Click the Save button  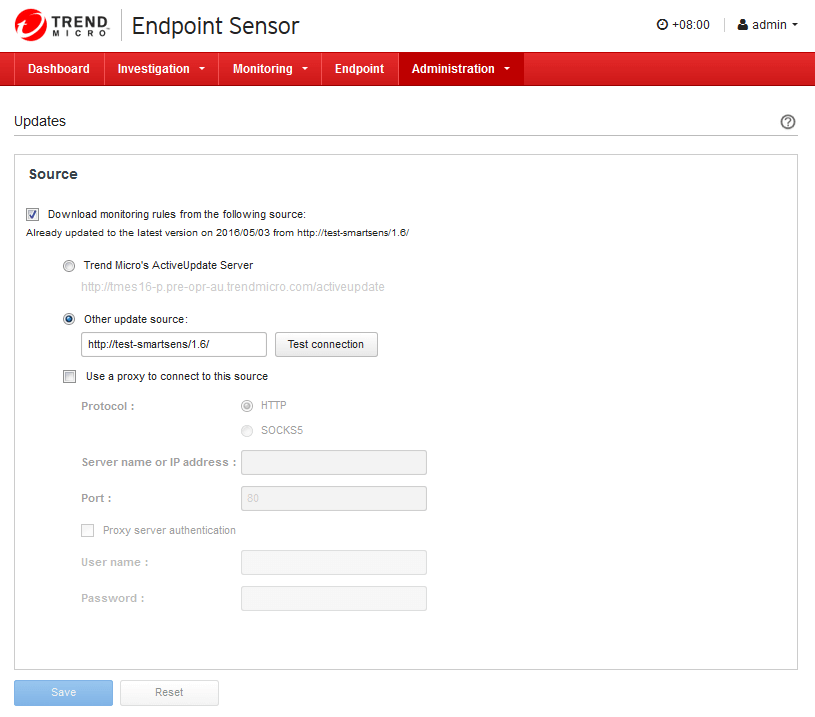click(63, 693)
